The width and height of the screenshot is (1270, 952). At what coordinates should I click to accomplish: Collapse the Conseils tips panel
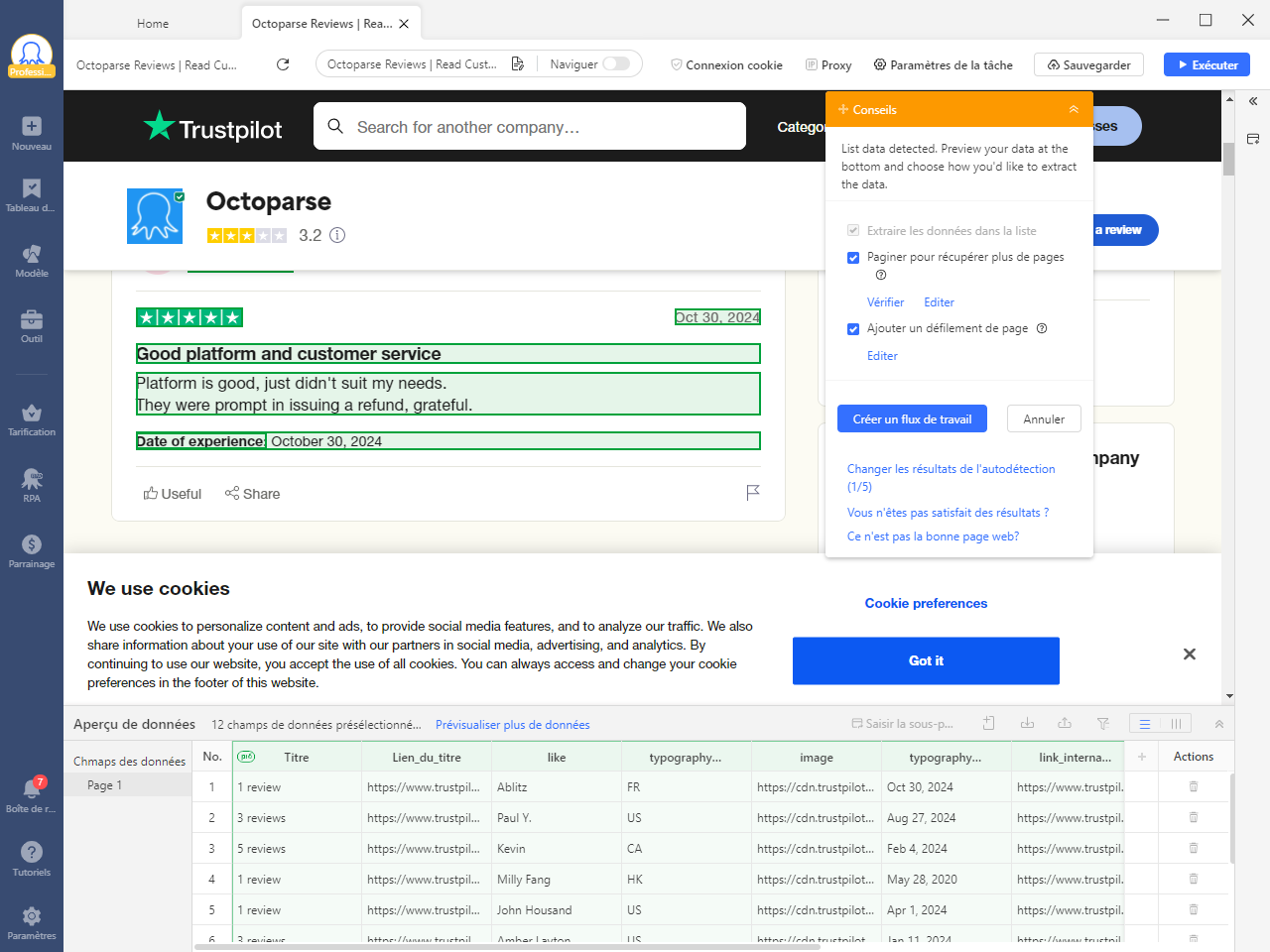click(1074, 109)
